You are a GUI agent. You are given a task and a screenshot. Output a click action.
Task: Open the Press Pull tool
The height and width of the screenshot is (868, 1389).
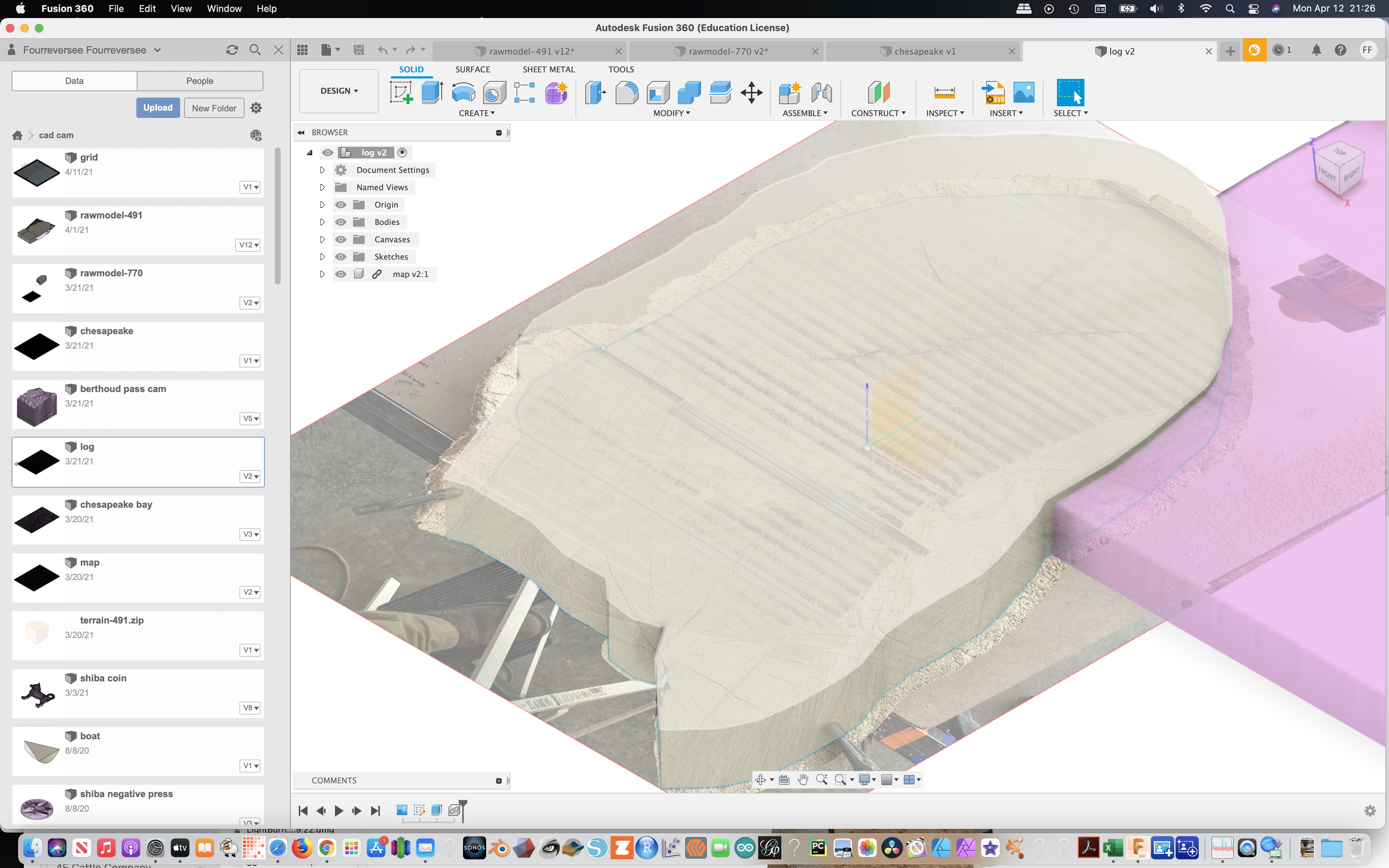point(596,93)
